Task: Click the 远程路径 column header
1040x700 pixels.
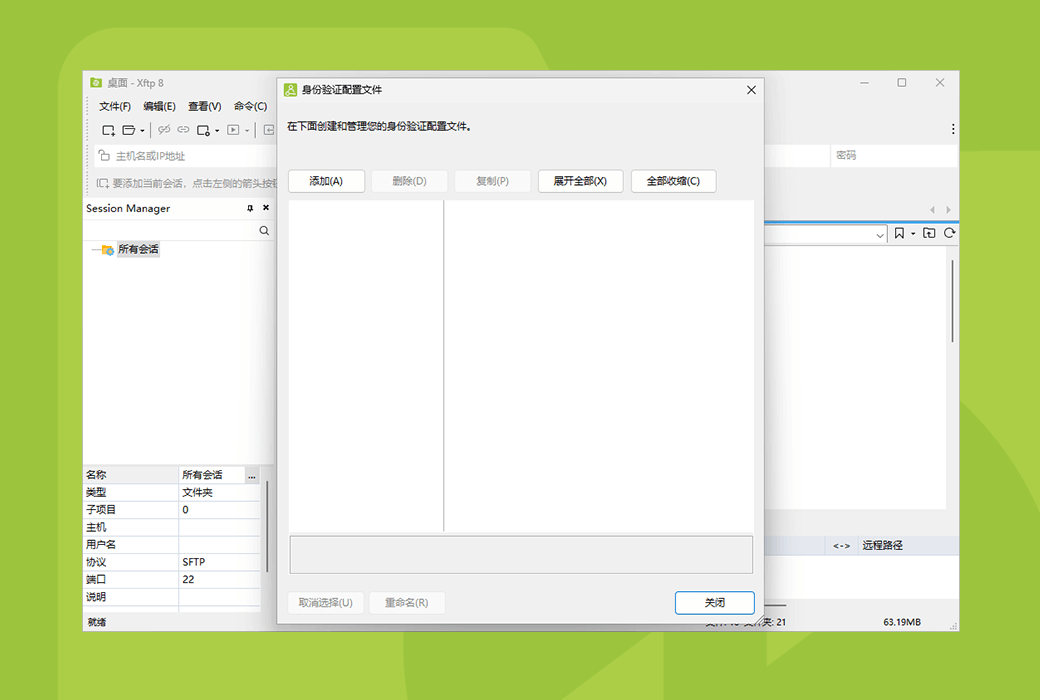Action: click(x=882, y=545)
